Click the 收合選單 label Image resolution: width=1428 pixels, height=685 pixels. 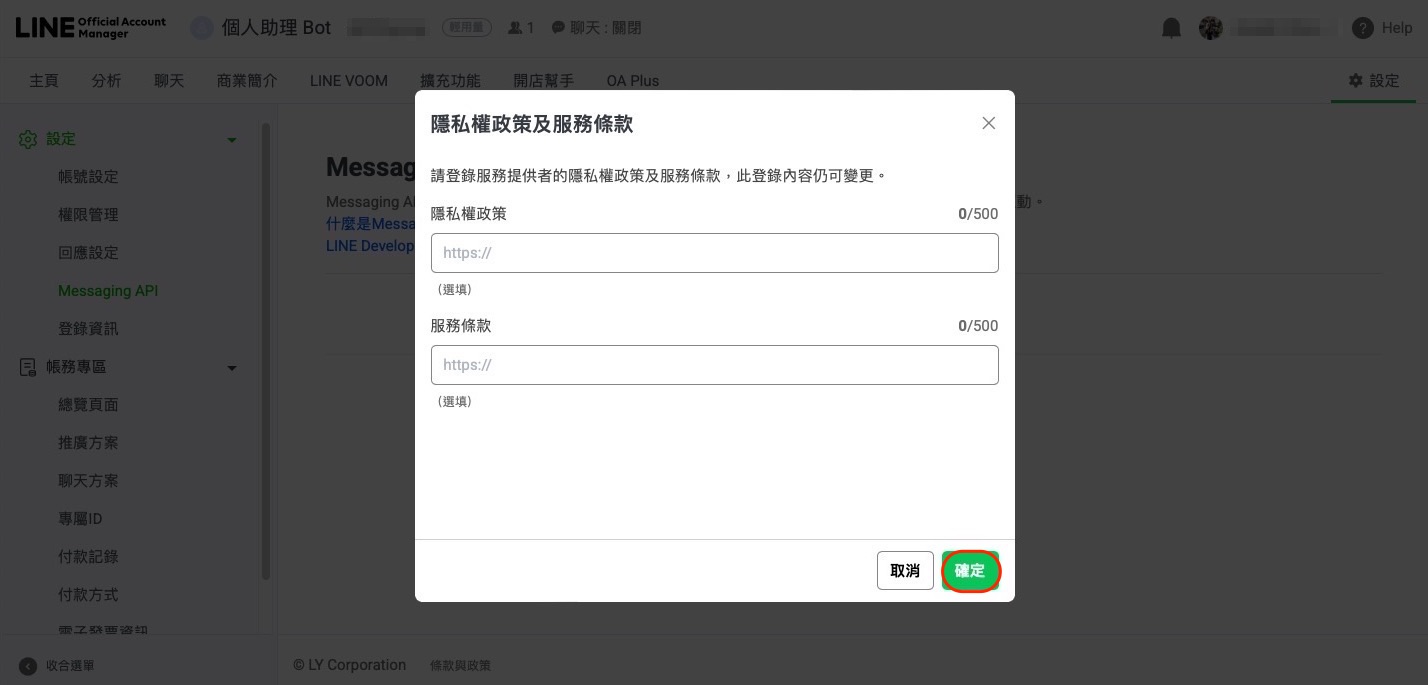coord(70,666)
